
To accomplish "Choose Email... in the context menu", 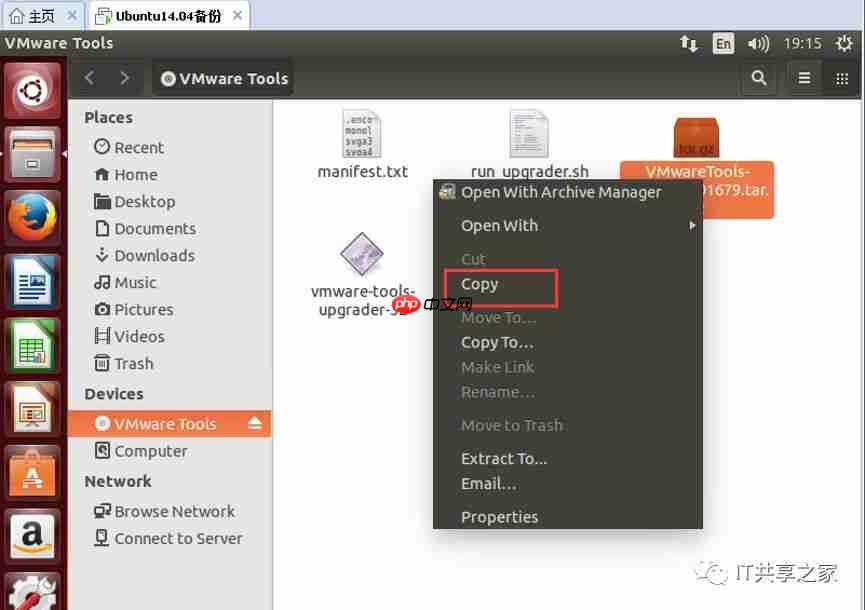I will pyautogui.click(x=568, y=484).
